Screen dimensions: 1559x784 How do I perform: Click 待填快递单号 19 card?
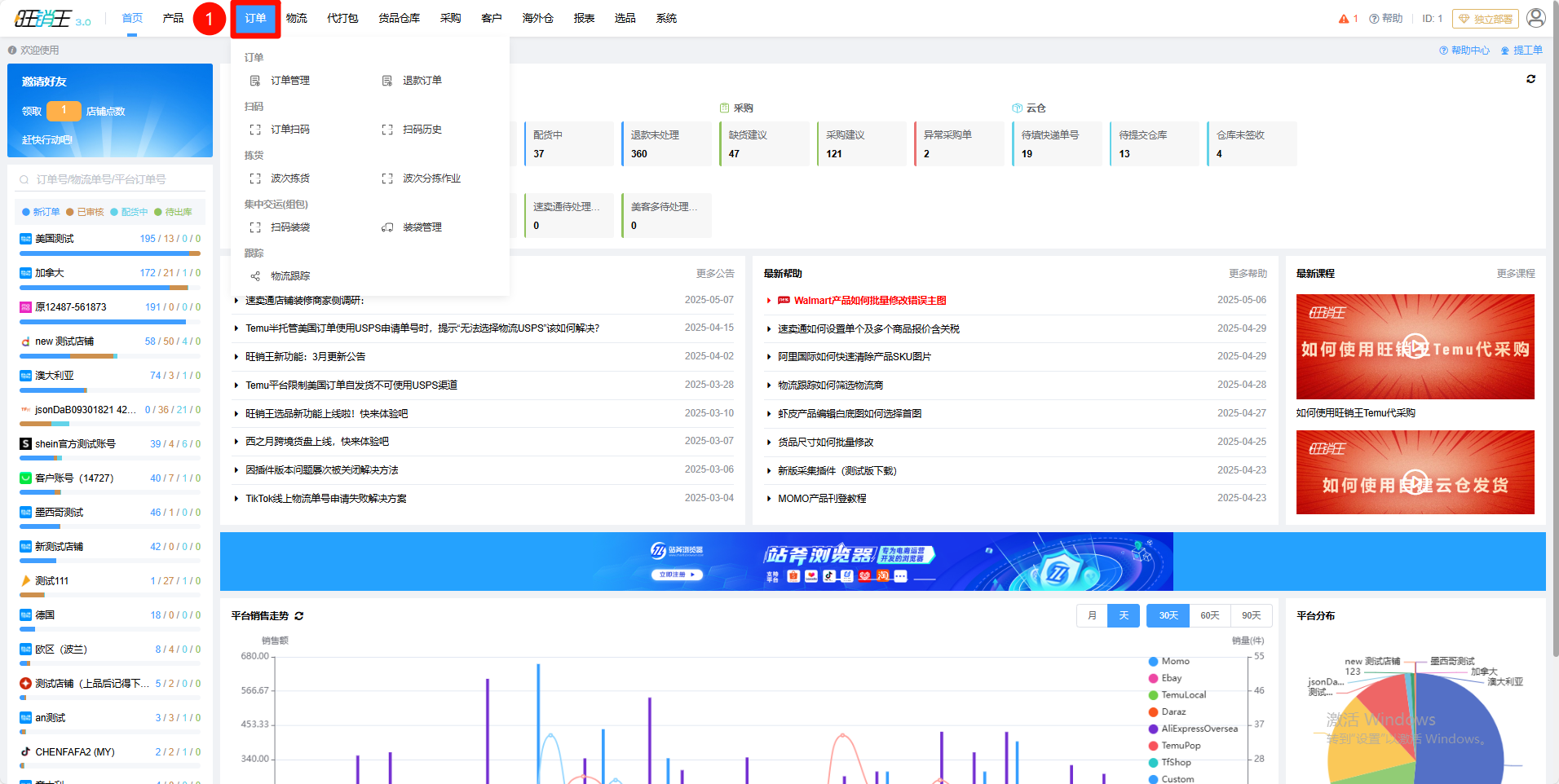1057,143
